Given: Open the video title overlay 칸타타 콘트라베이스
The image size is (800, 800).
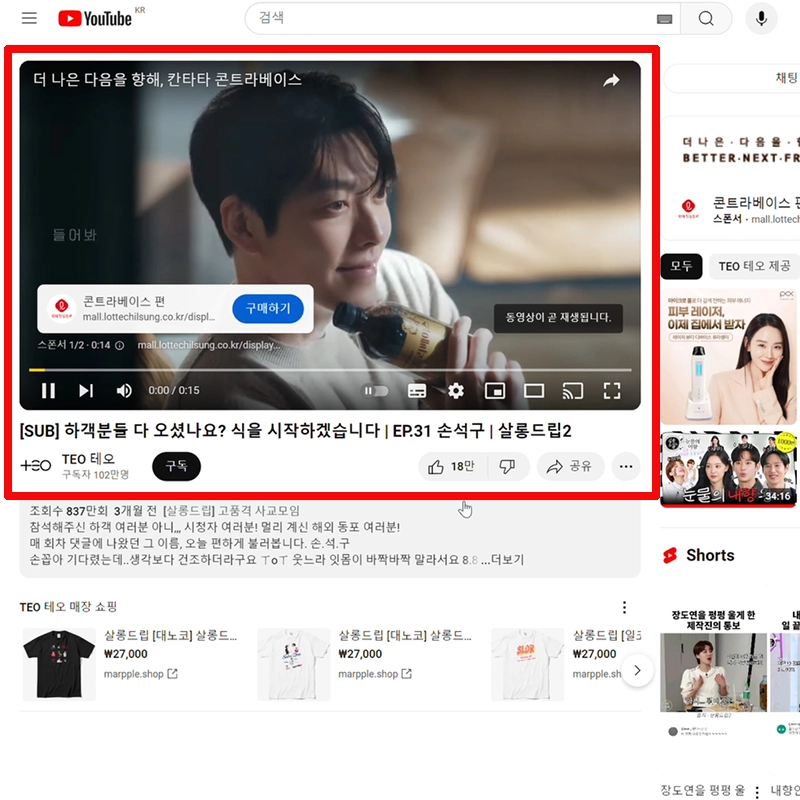Looking at the screenshot, I should coord(167,80).
